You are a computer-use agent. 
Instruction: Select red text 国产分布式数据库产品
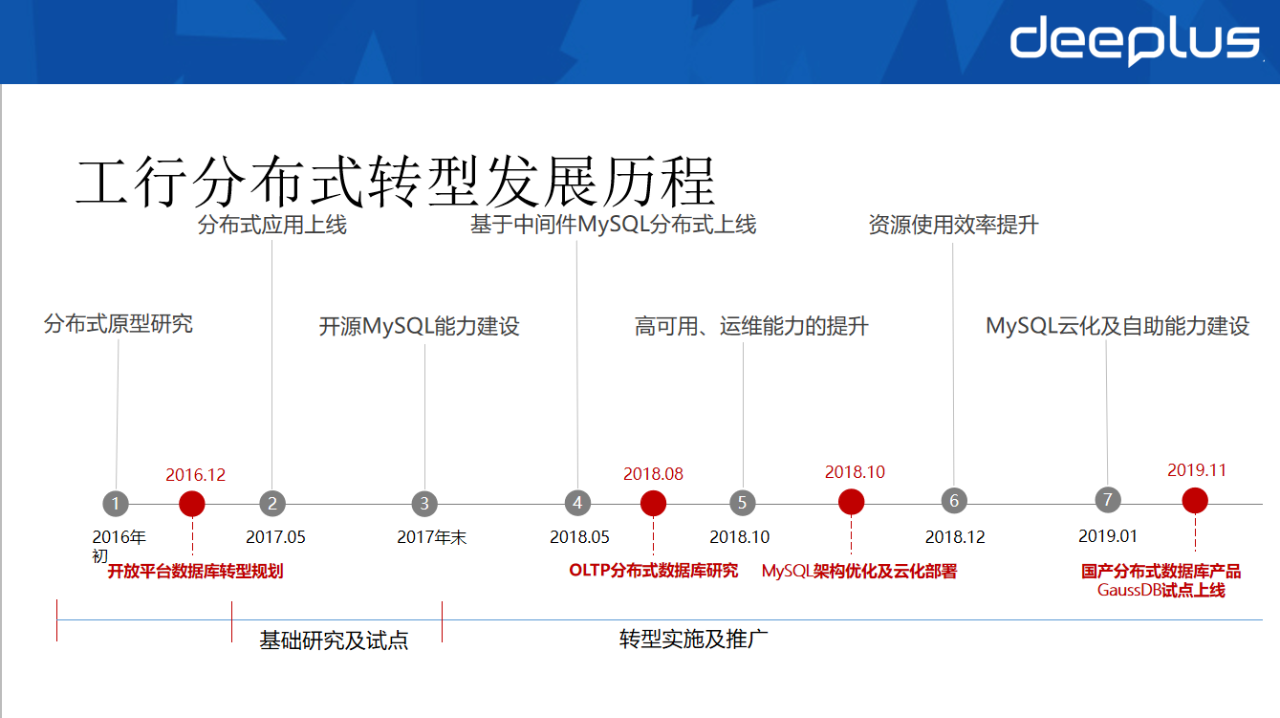click(1161, 571)
